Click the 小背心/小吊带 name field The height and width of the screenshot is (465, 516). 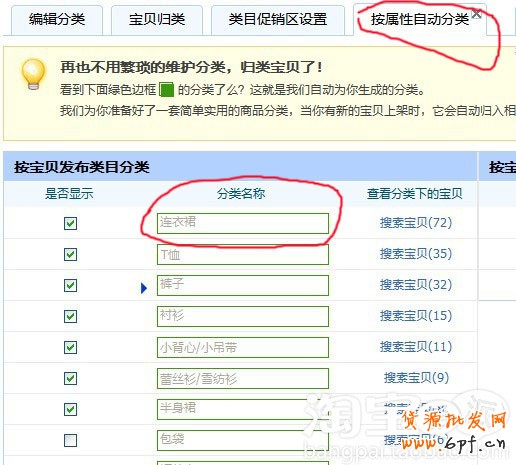[x=243, y=347]
